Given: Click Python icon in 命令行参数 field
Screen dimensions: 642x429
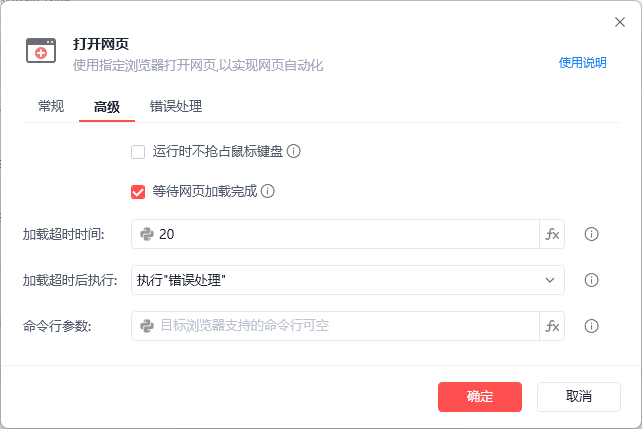Looking at the screenshot, I should click(147, 326).
